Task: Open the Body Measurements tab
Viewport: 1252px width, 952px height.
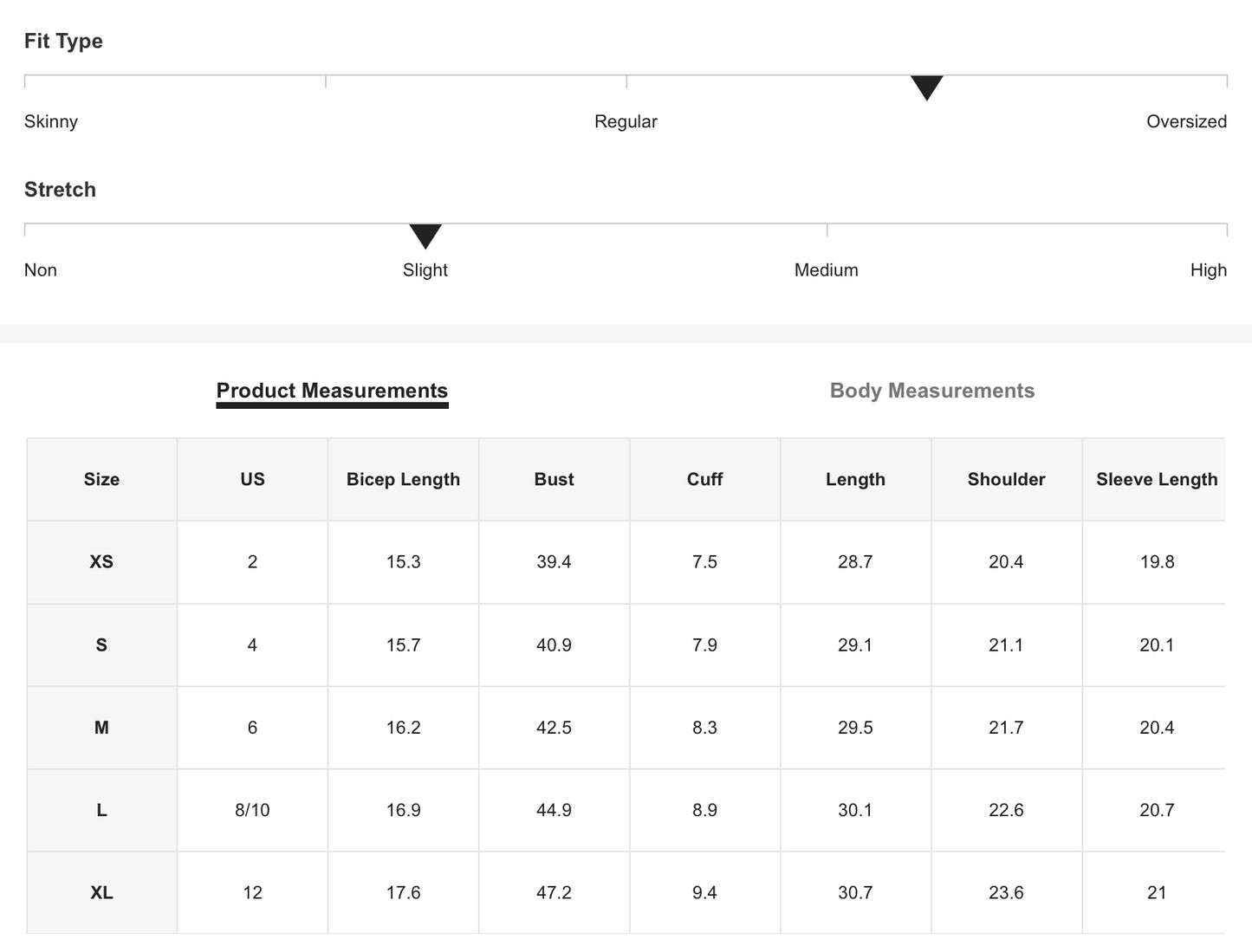Action: (931, 391)
